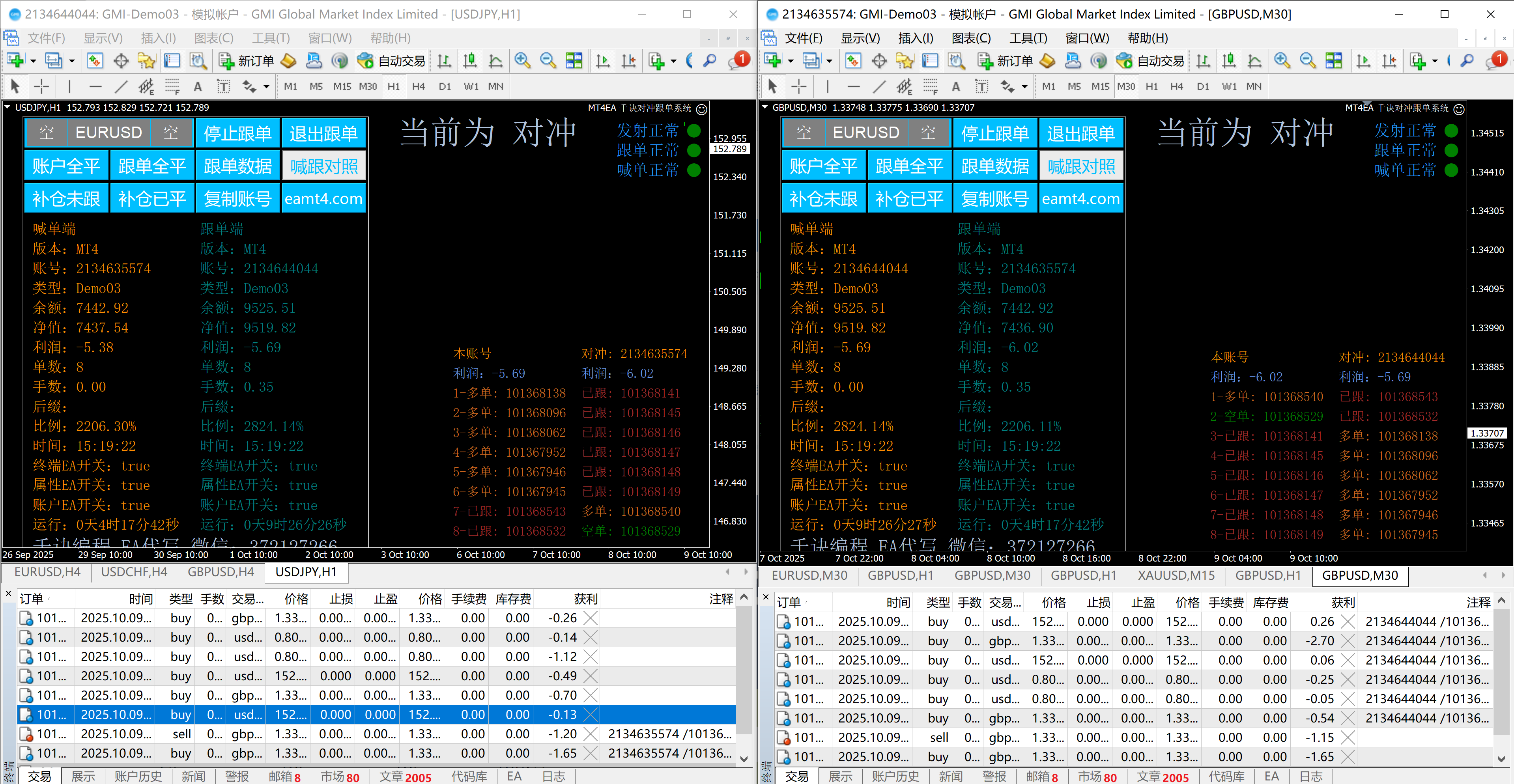Expand new chart dropdown arrow in left toolbar

tap(33, 61)
